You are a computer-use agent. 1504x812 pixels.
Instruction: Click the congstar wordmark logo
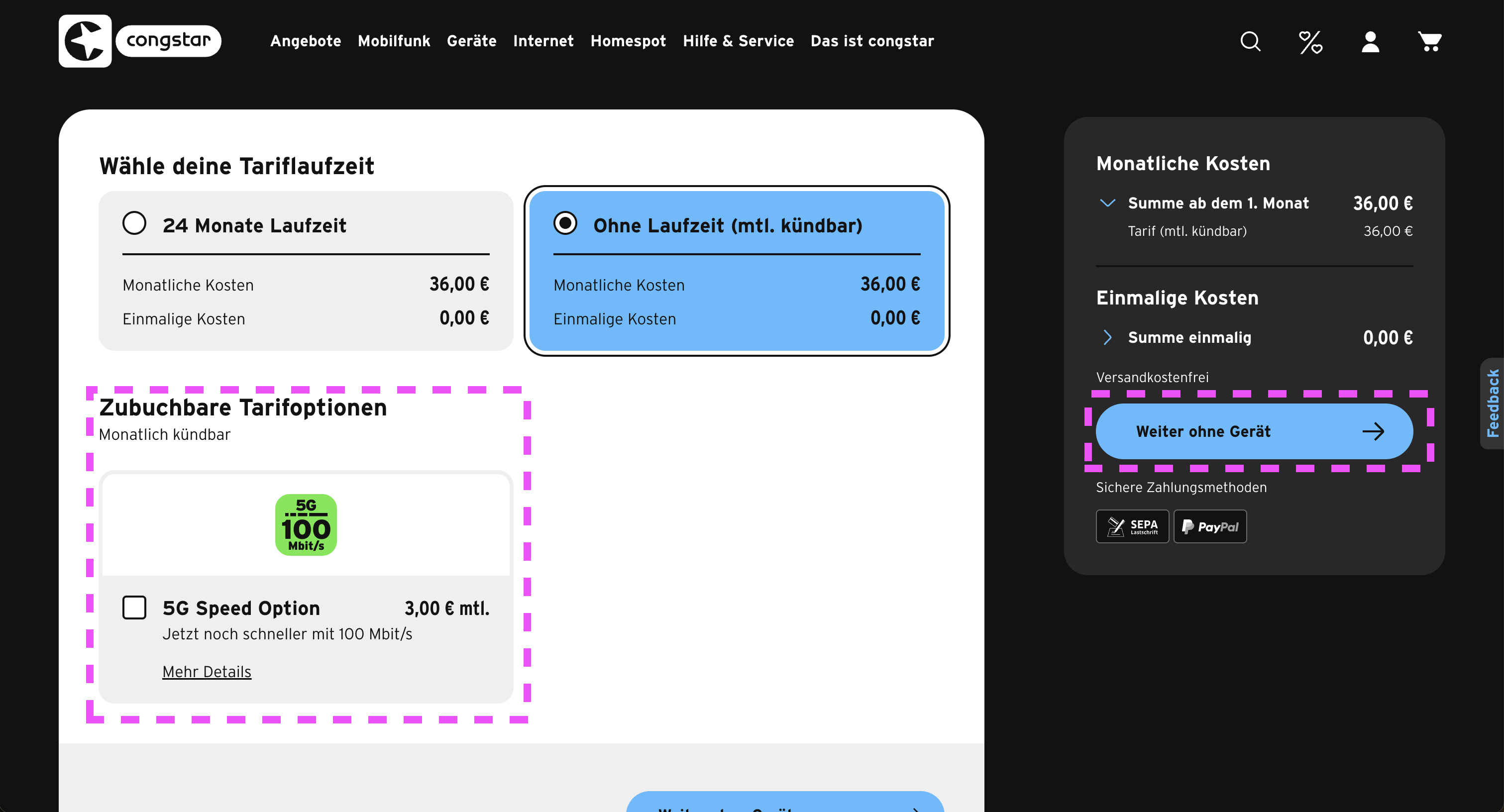tap(168, 41)
